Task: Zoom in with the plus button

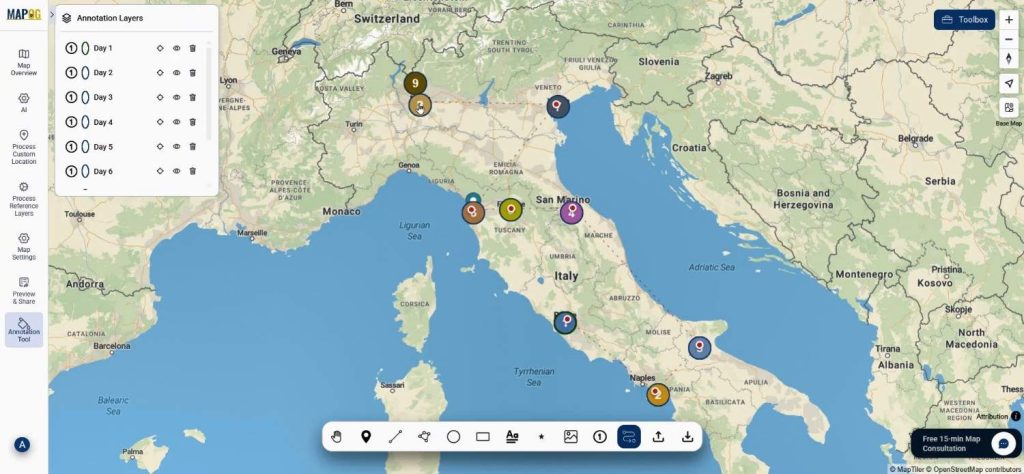Action: [x=1008, y=20]
